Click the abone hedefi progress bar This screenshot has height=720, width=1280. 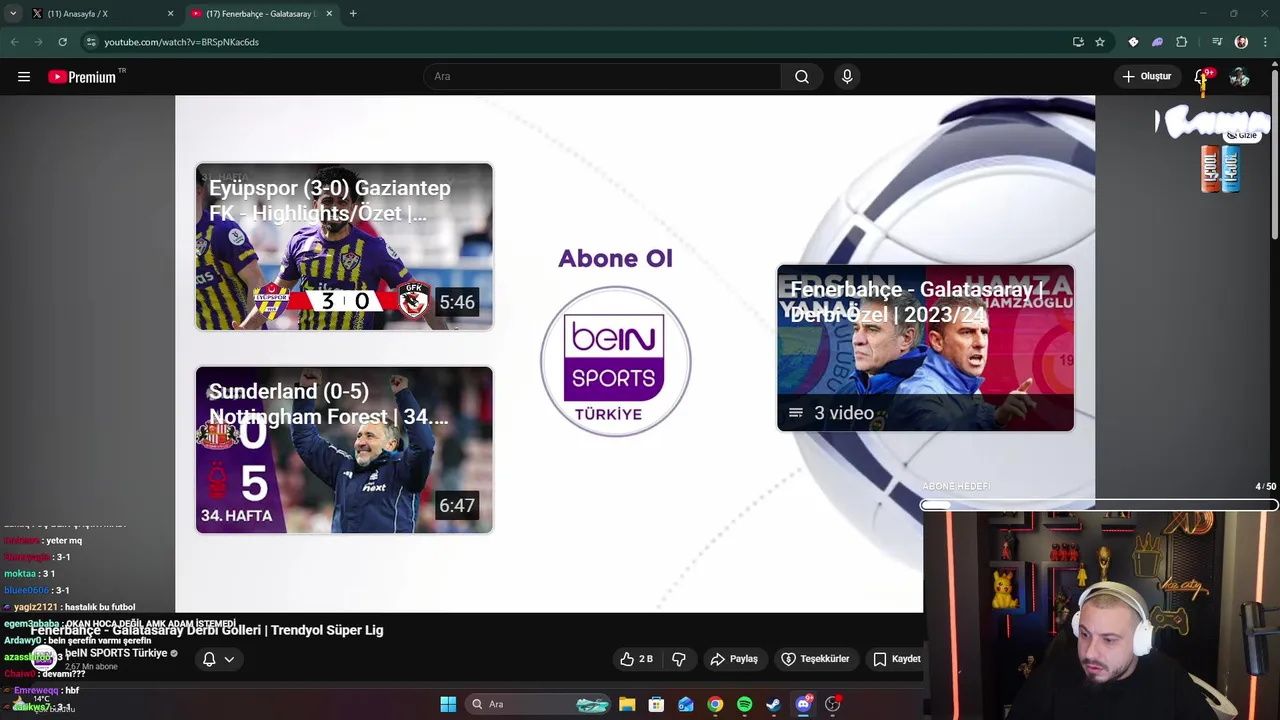pyautogui.click(x=1098, y=506)
